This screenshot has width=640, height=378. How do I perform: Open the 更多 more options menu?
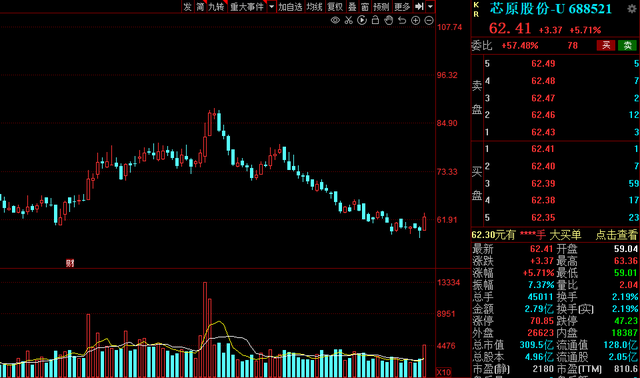pos(402,7)
